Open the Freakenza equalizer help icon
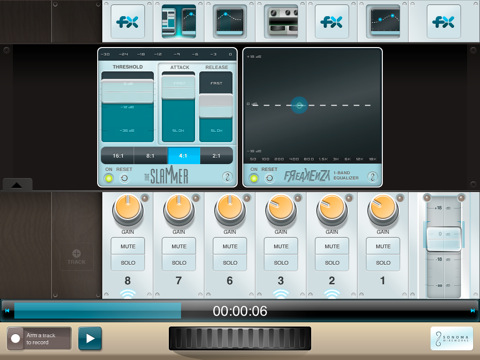The height and width of the screenshot is (360, 480). coord(372,177)
